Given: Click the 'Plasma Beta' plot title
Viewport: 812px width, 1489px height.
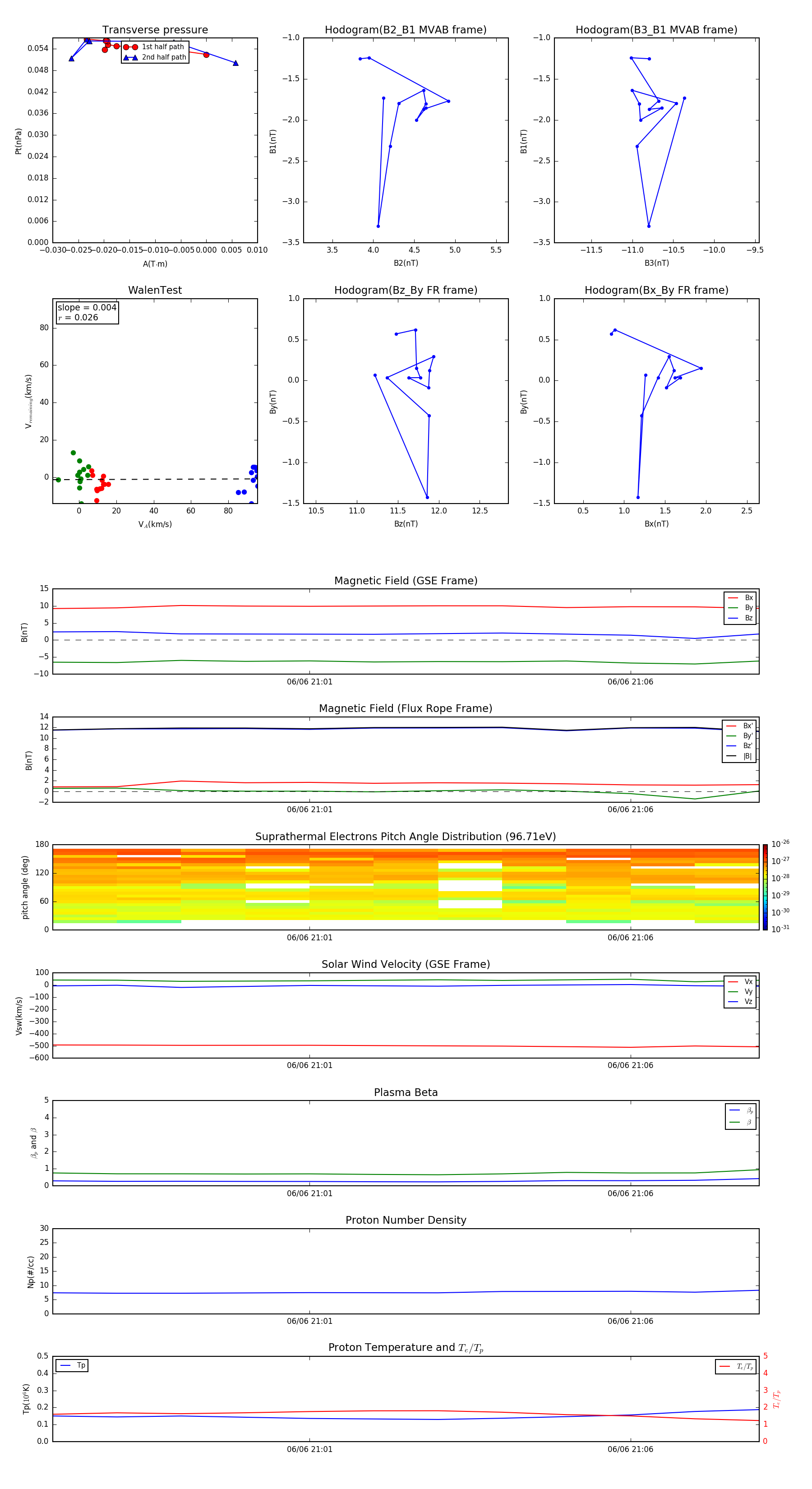Looking at the screenshot, I should [406, 1093].
